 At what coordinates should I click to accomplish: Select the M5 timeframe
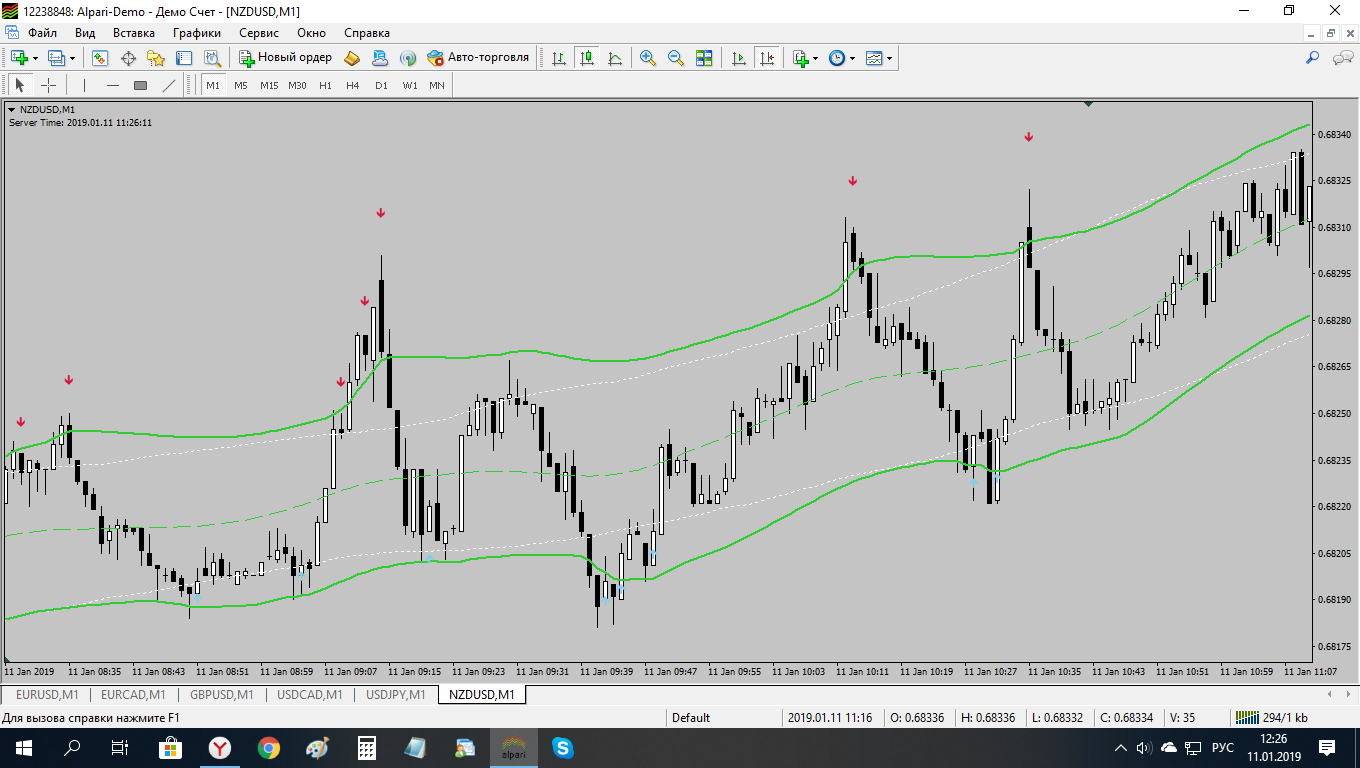point(241,85)
